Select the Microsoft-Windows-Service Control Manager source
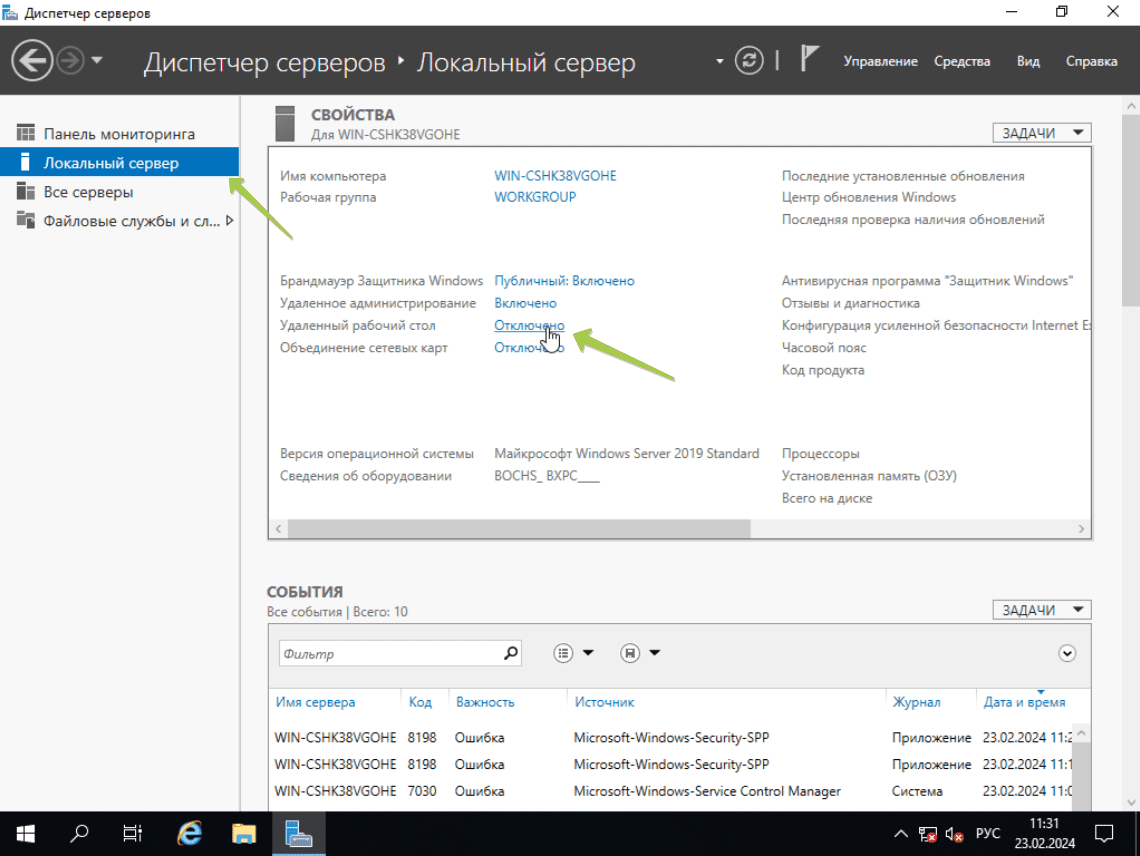The height and width of the screenshot is (856, 1140). point(707,791)
